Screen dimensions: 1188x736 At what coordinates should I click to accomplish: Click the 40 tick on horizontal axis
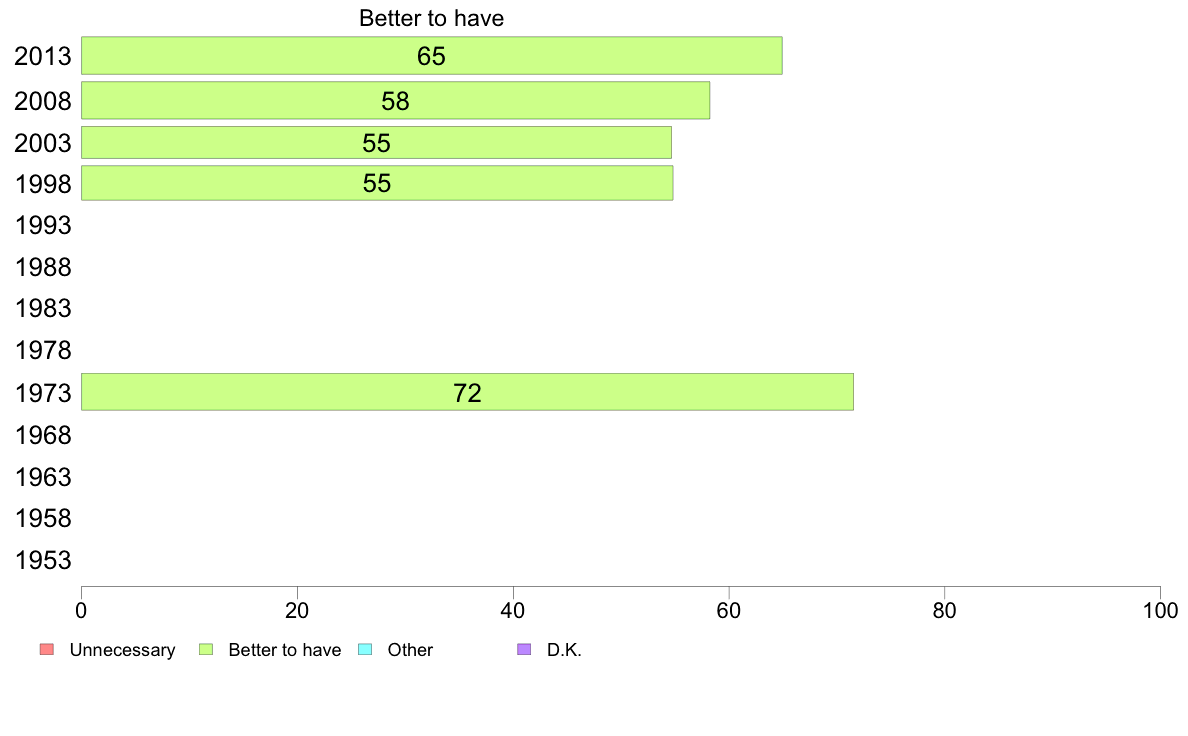pos(513,611)
